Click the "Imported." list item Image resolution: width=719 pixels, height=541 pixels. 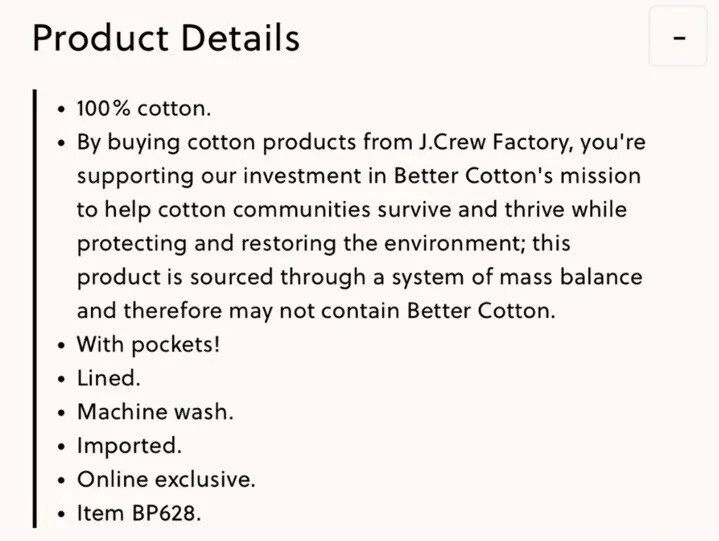pos(129,446)
